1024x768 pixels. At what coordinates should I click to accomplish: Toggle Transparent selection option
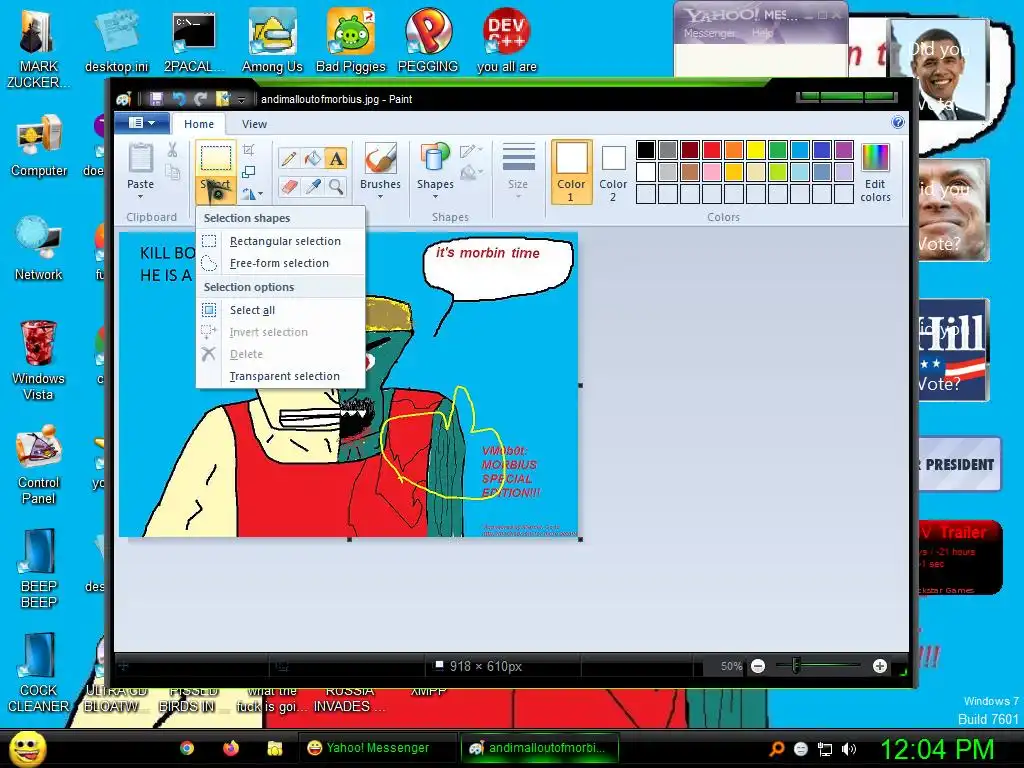(280, 376)
